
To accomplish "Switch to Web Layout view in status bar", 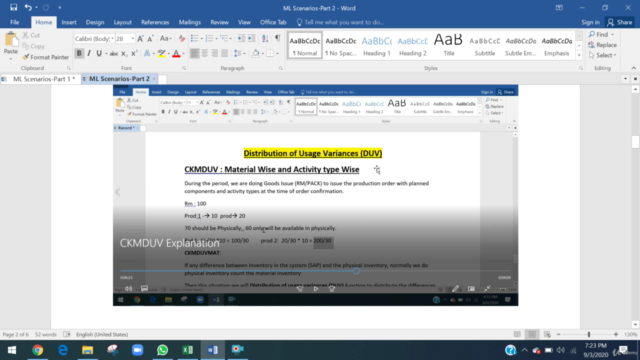I will pos(547,334).
